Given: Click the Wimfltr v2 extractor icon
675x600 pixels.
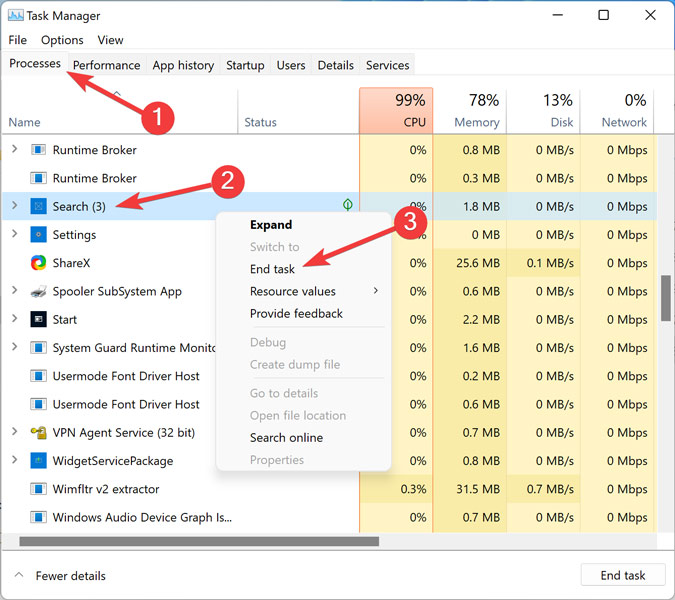Looking at the screenshot, I should point(38,489).
